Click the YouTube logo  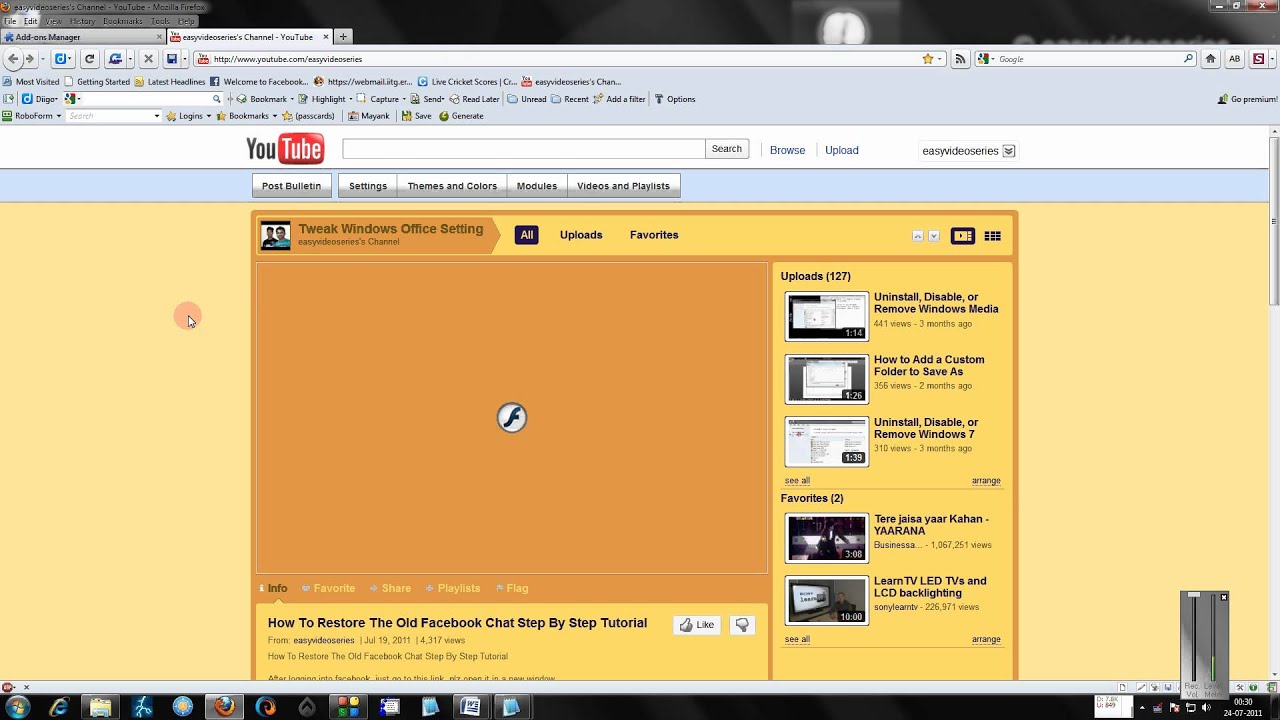285,149
